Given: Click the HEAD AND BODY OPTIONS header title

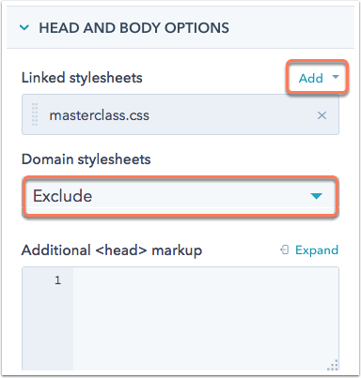Looking at the screenshot, I should [x=134, y=28].
